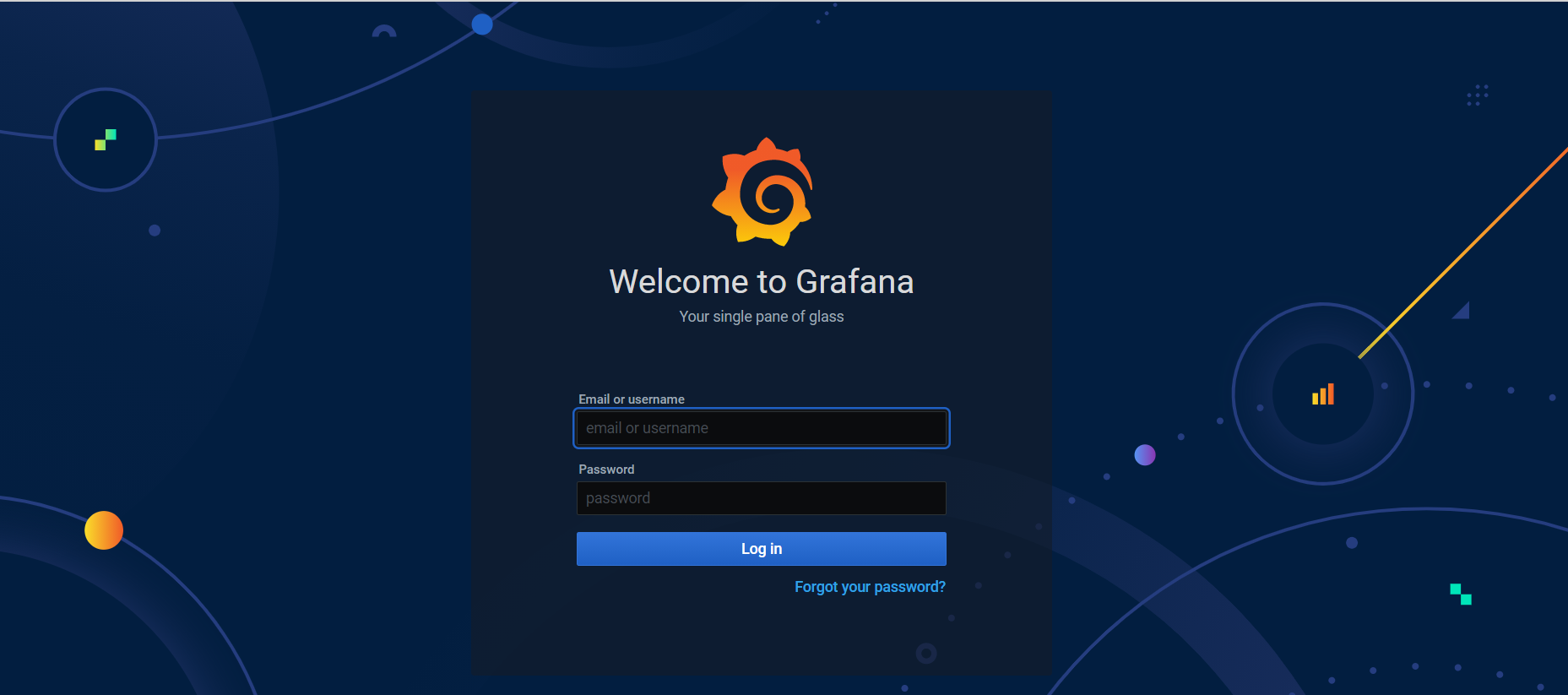
Task: Focus the Email or username input field
Action: [762, 428]
